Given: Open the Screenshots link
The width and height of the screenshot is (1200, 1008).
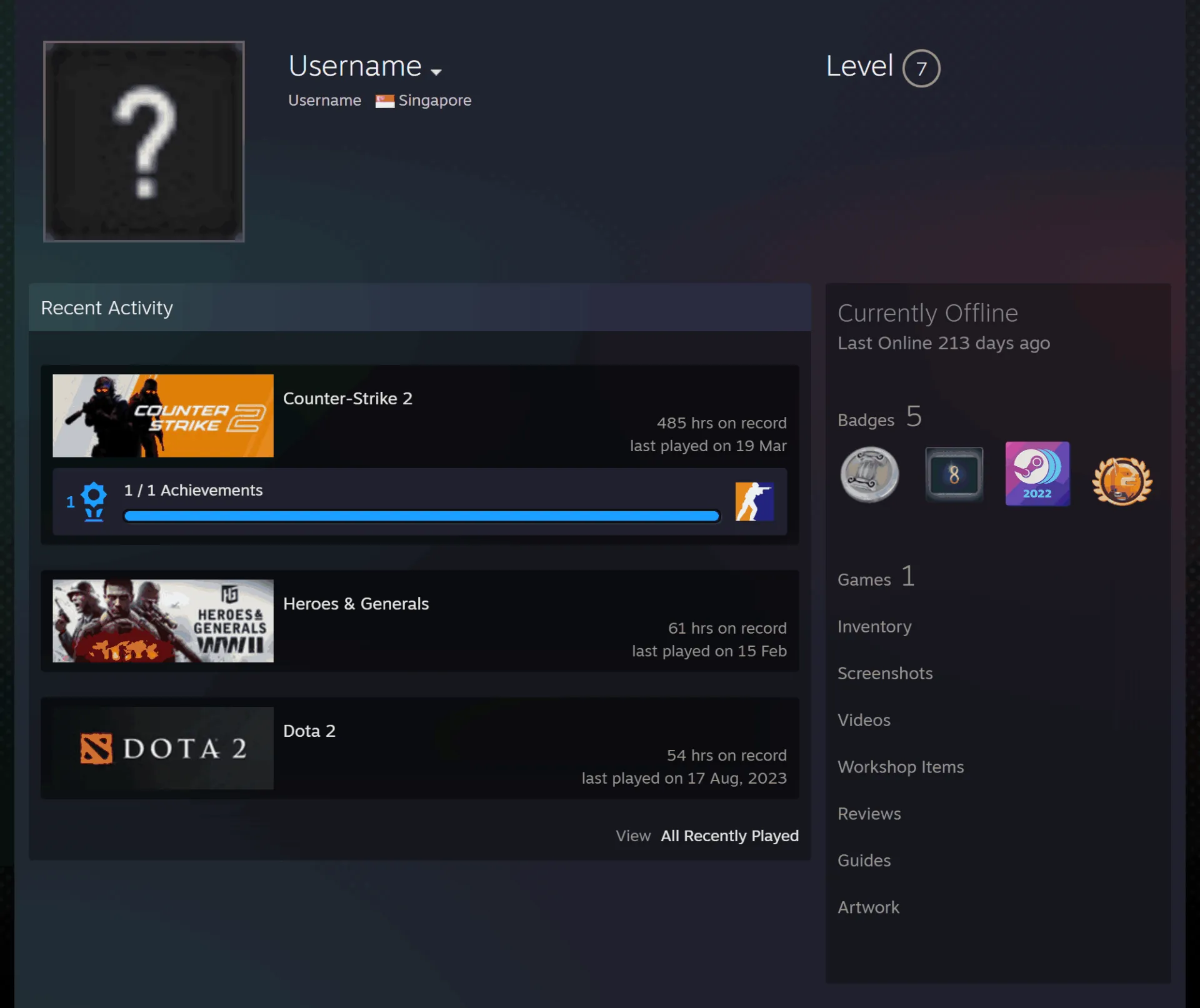Looking at the screenshot, I should (885, 673).
